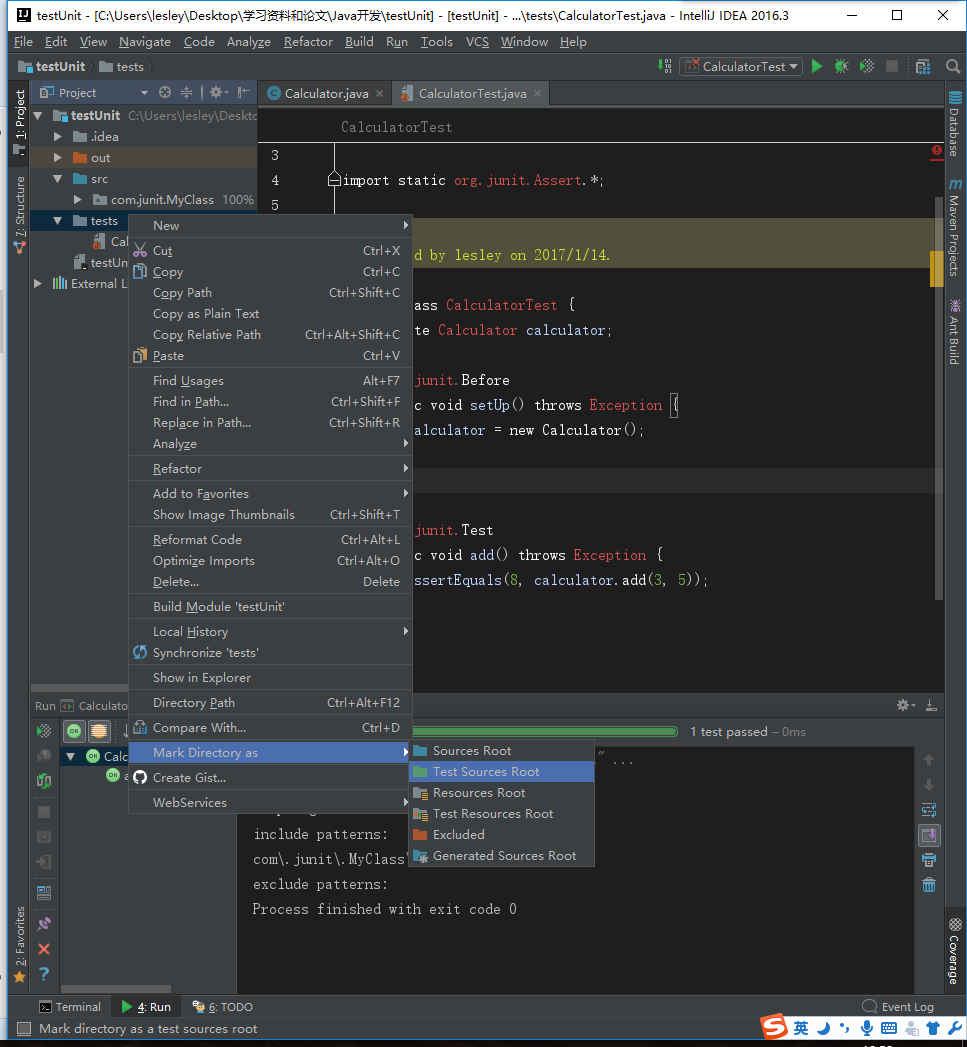Open Sogou toolbox wrench icon

956,1028
